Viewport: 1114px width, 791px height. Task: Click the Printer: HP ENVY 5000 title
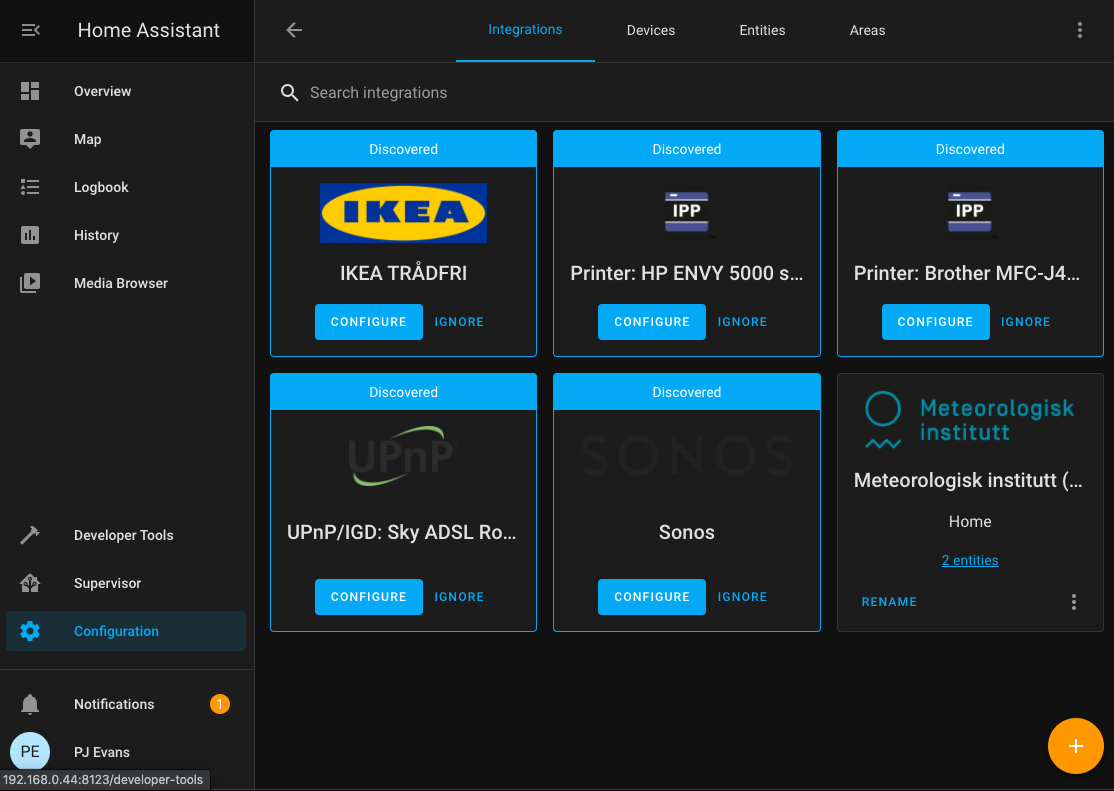686,273
